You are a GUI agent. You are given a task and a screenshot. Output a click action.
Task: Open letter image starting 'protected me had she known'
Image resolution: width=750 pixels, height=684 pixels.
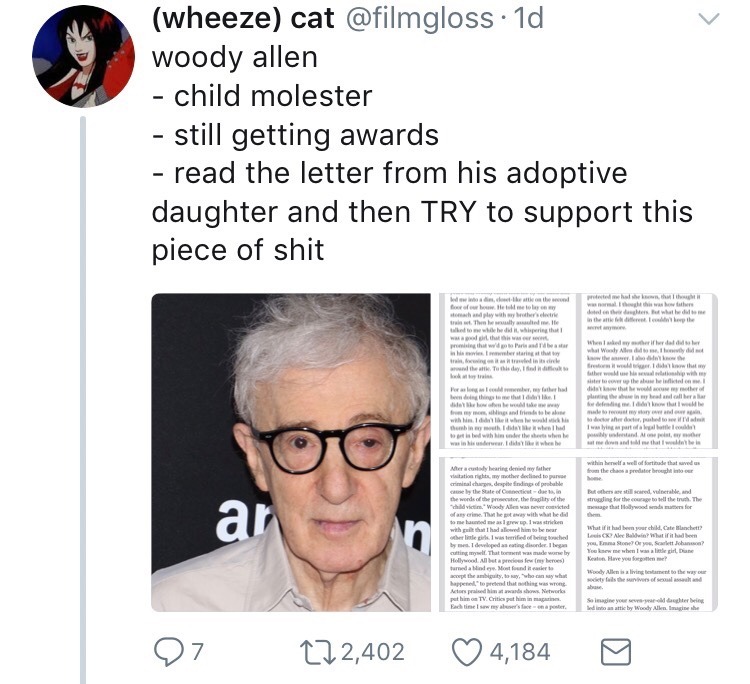point(649,371)
